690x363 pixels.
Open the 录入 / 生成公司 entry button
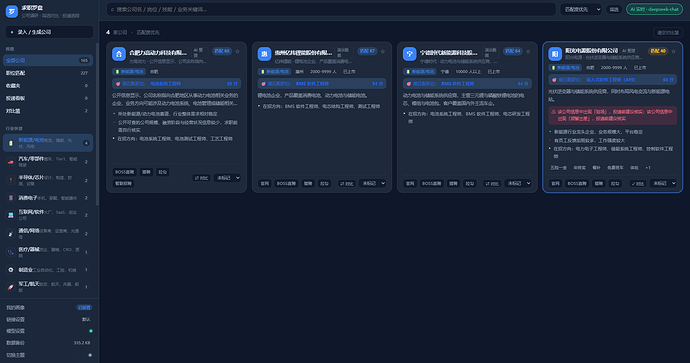[x=49, y=32]
